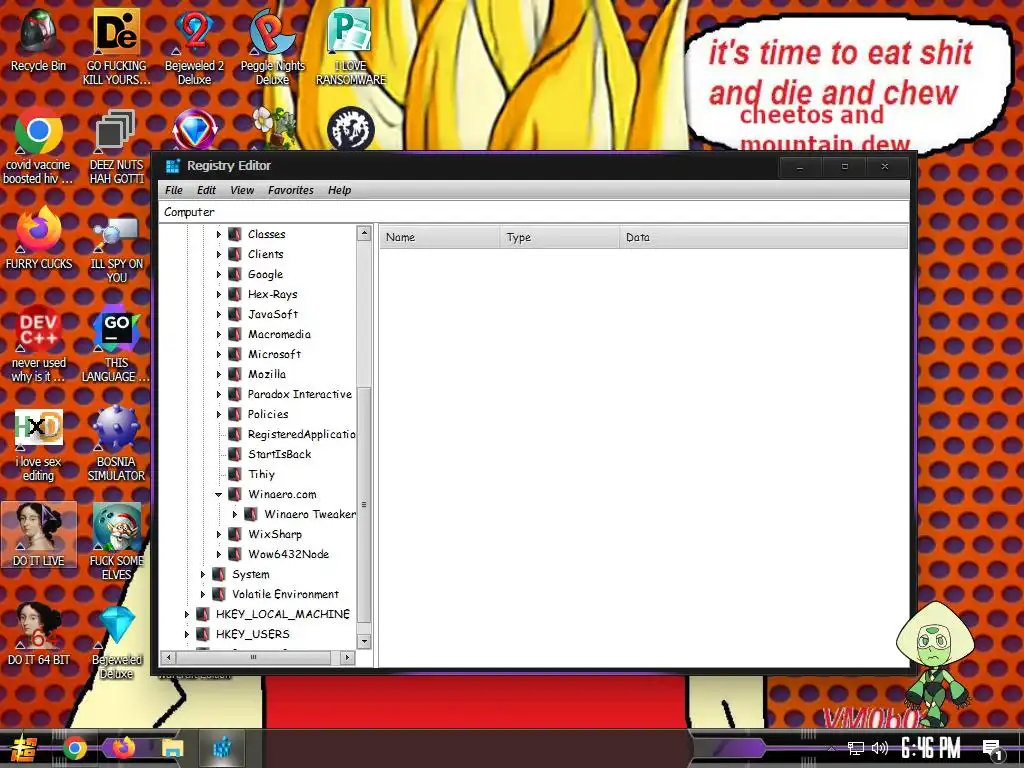Open the View menu in Registry Editor
1024x768 pixels.
pos(242,190)
